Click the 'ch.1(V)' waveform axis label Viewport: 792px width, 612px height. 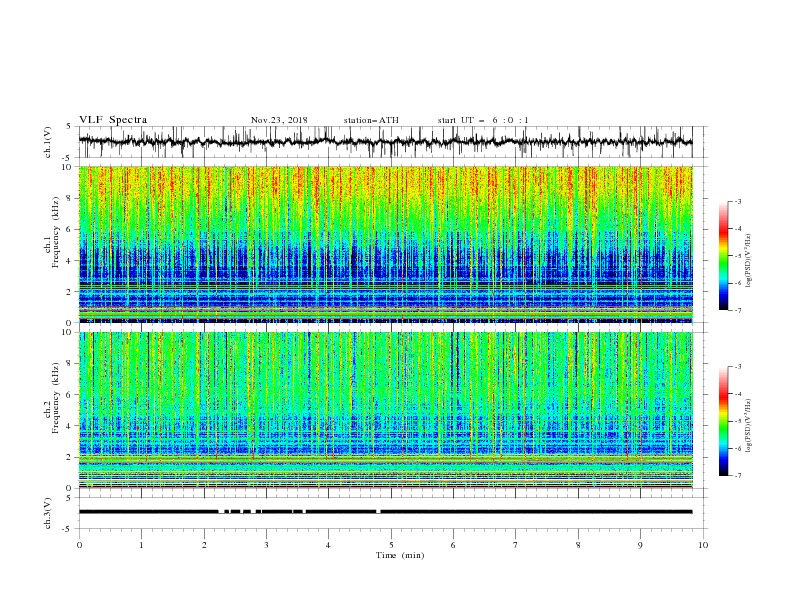tap(48, 142)
